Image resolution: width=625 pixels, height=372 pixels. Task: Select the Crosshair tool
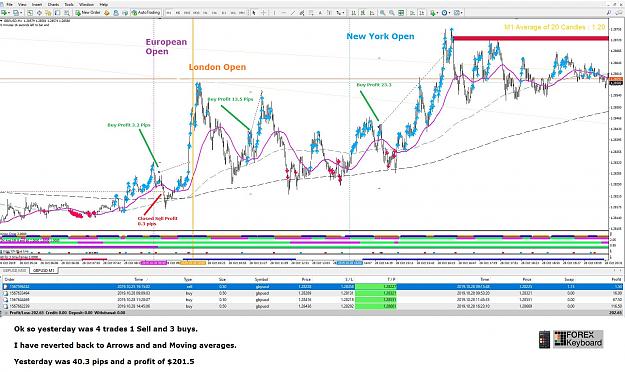tap(263, 13)
